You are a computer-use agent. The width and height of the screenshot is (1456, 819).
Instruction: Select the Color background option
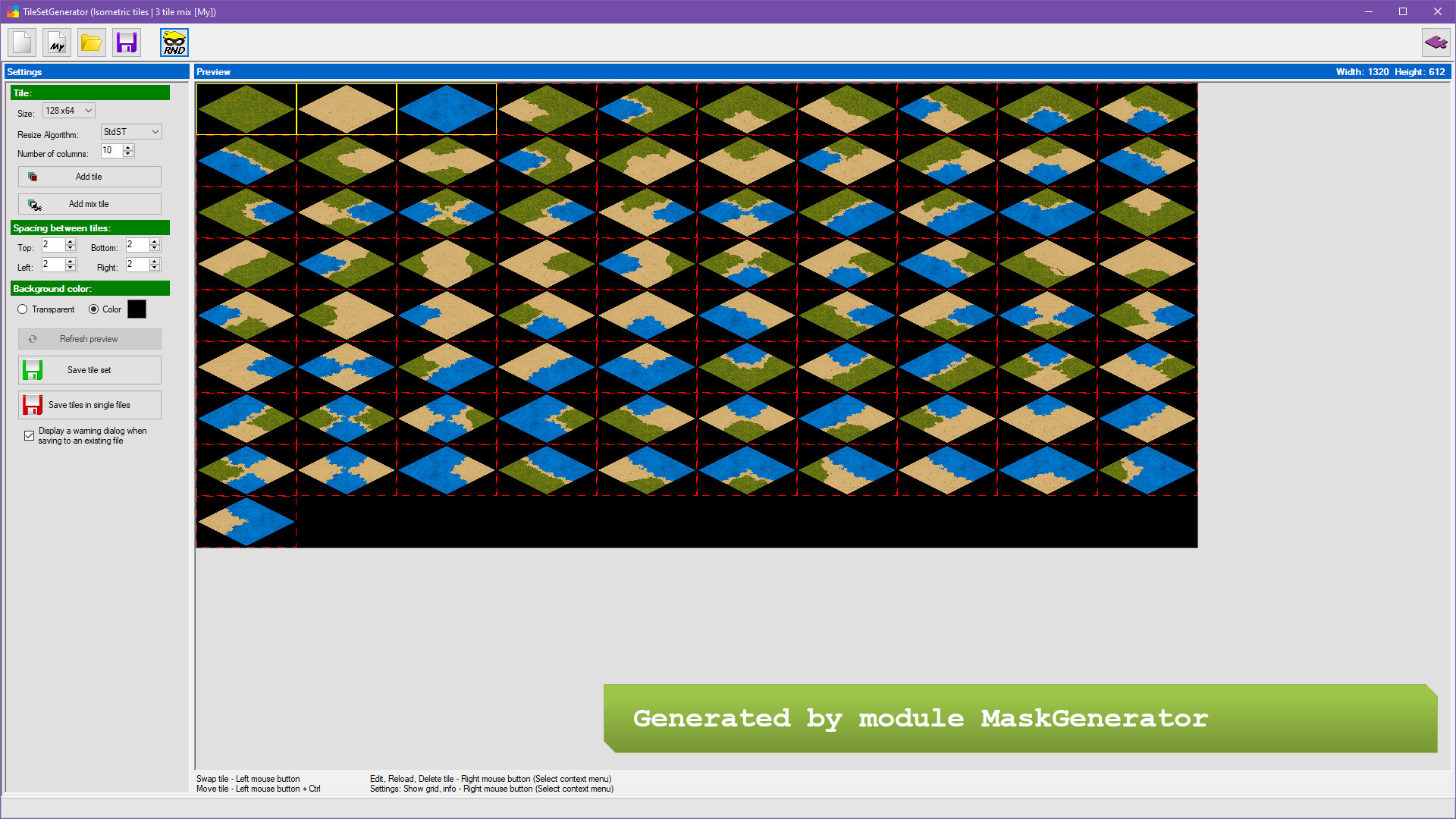tap(93, 309)
